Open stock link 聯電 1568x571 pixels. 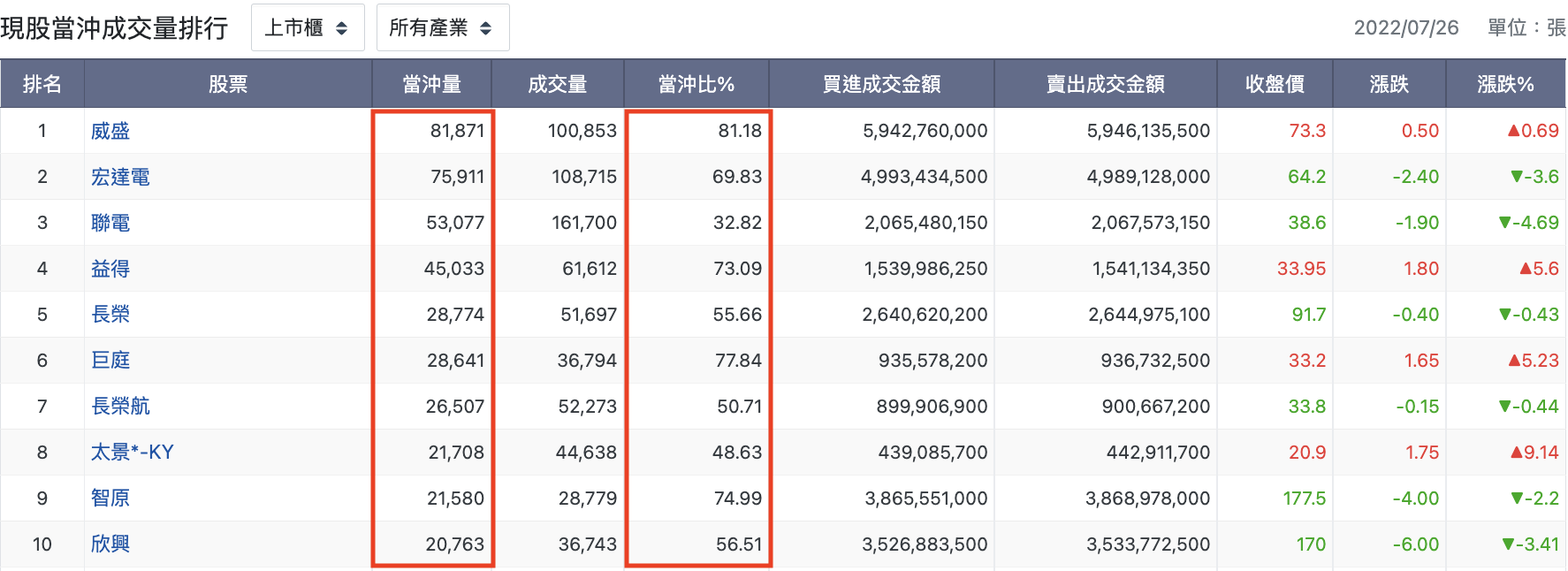(x=110, y=223)
